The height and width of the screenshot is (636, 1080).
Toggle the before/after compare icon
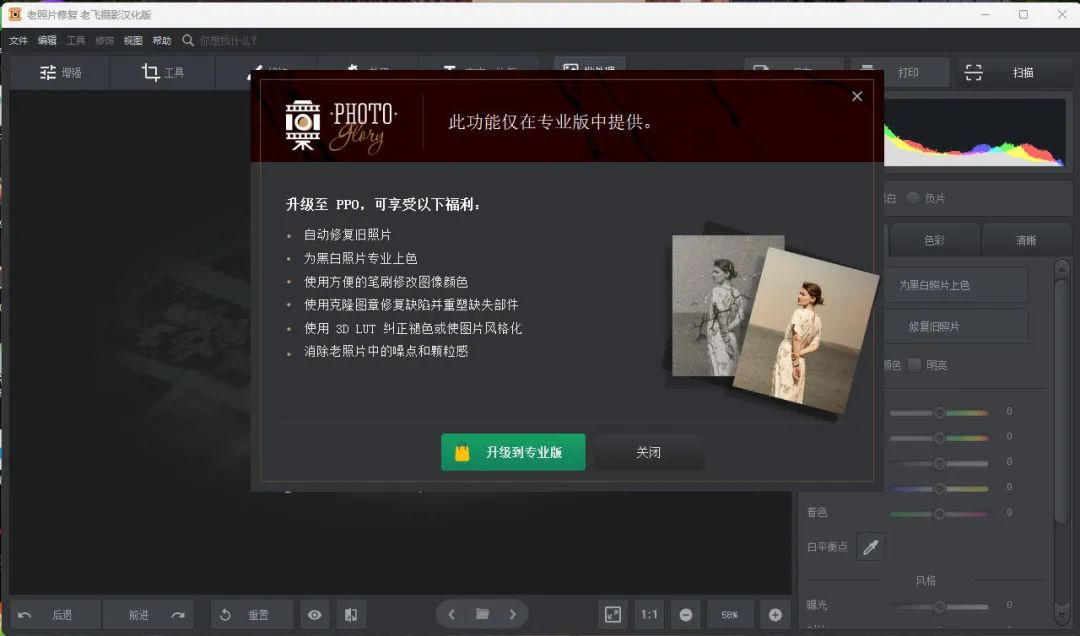tap(351, 615)
